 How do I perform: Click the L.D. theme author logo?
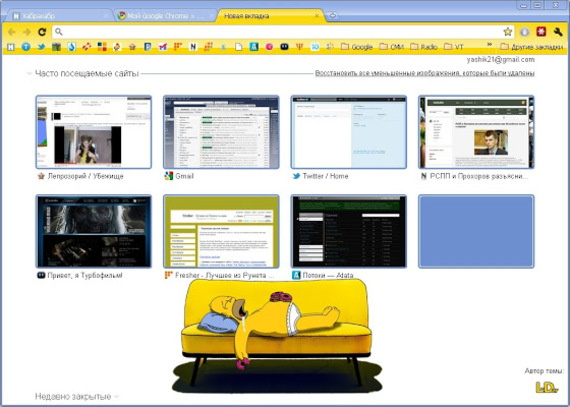[x=547, y=387]
